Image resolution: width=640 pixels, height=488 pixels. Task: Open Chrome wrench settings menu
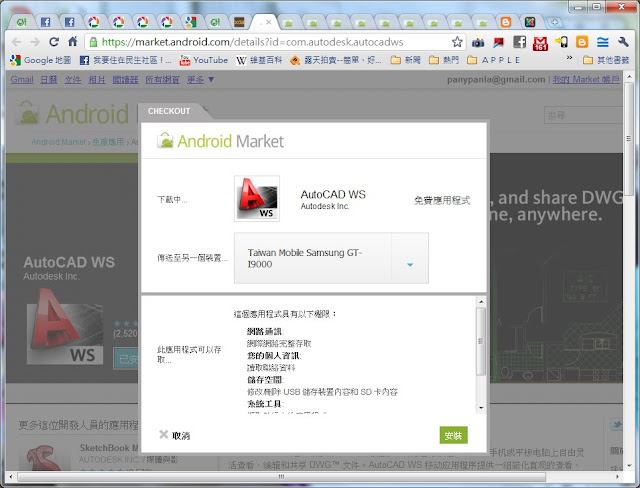(x=623, y=42)
